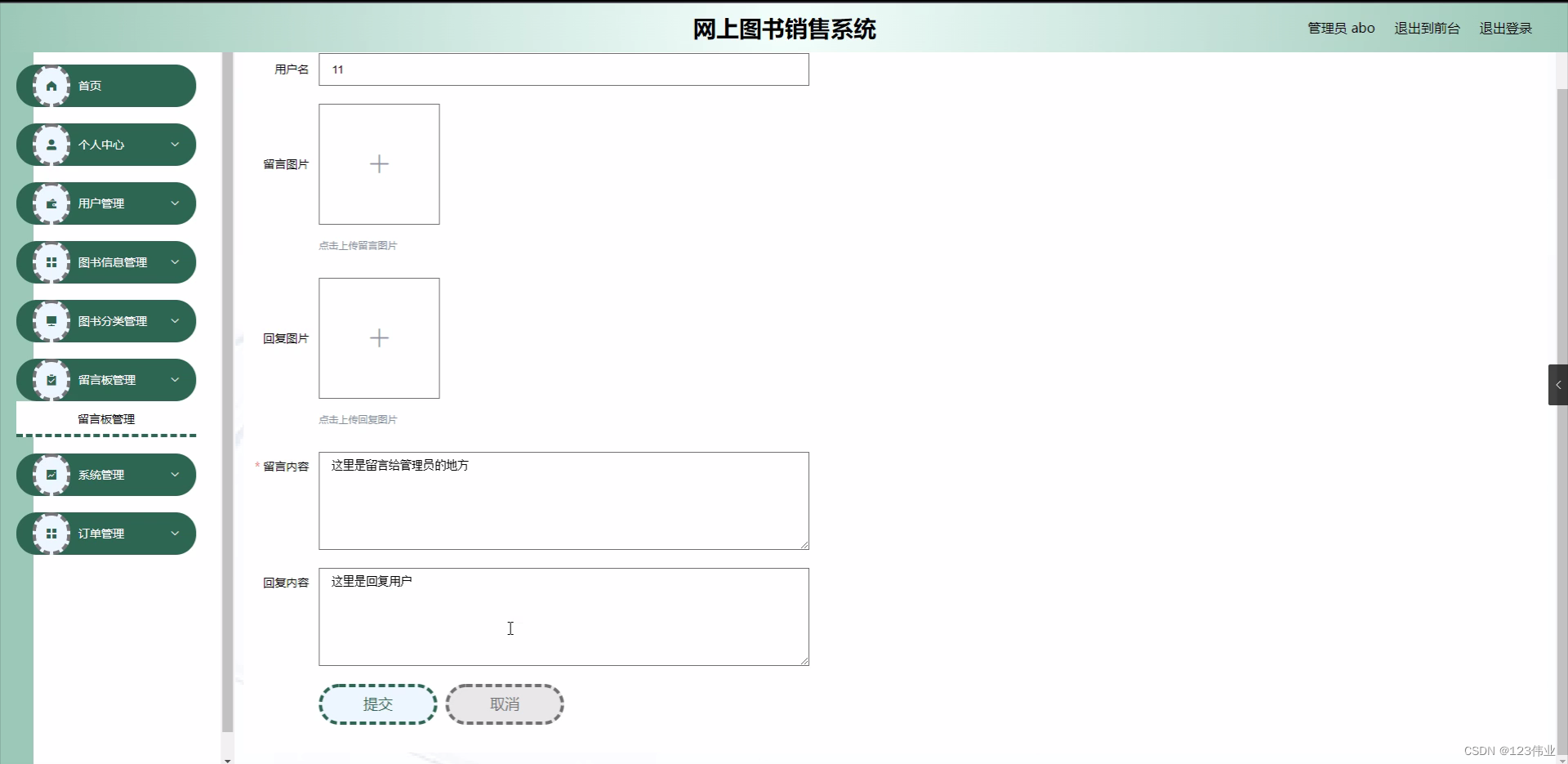1568x764 pixels.
Task: Expand the 系统管理 menu chevron
Action: [176, 475]
